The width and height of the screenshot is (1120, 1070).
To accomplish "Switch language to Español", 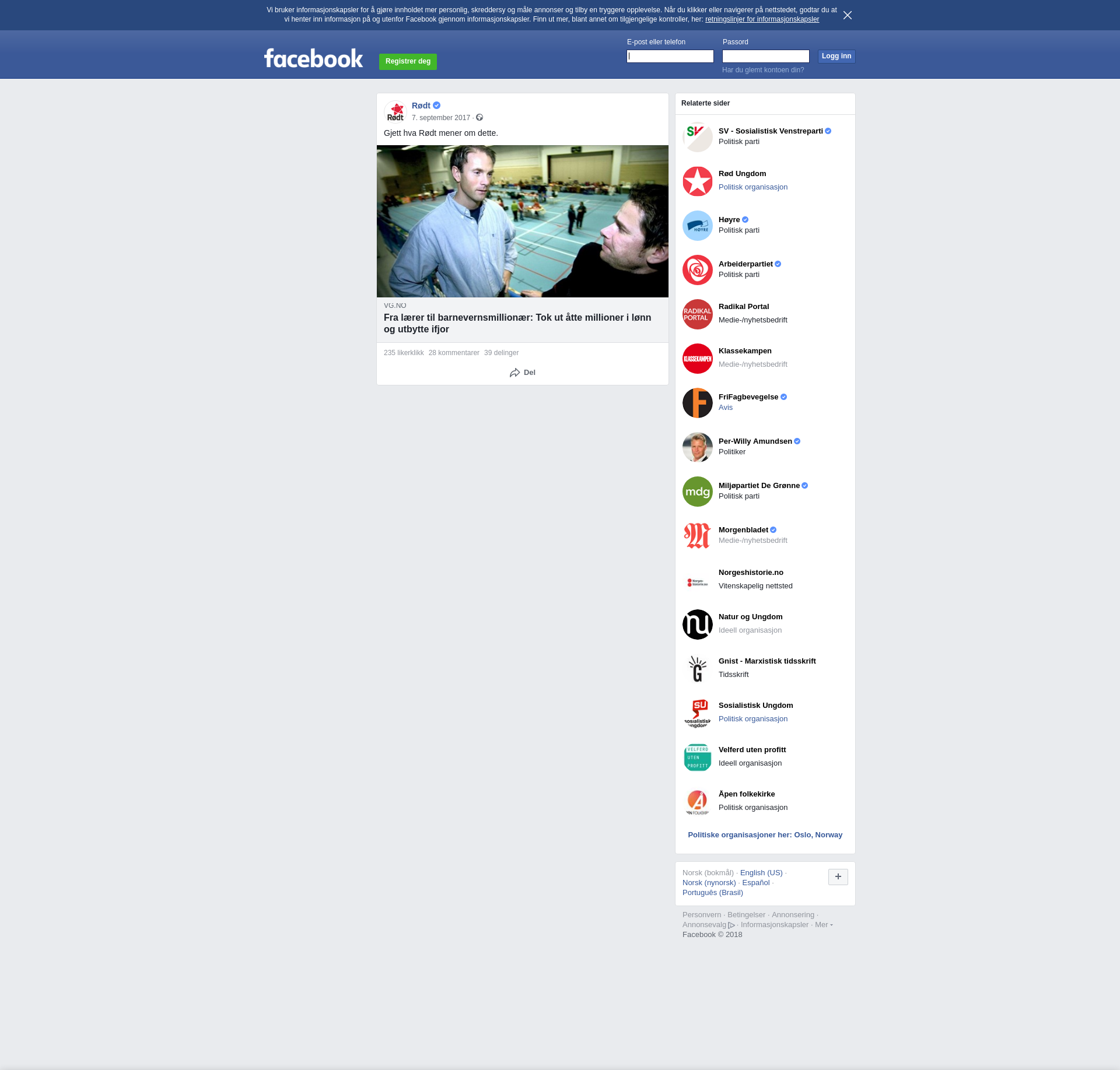I will point(756,883).
